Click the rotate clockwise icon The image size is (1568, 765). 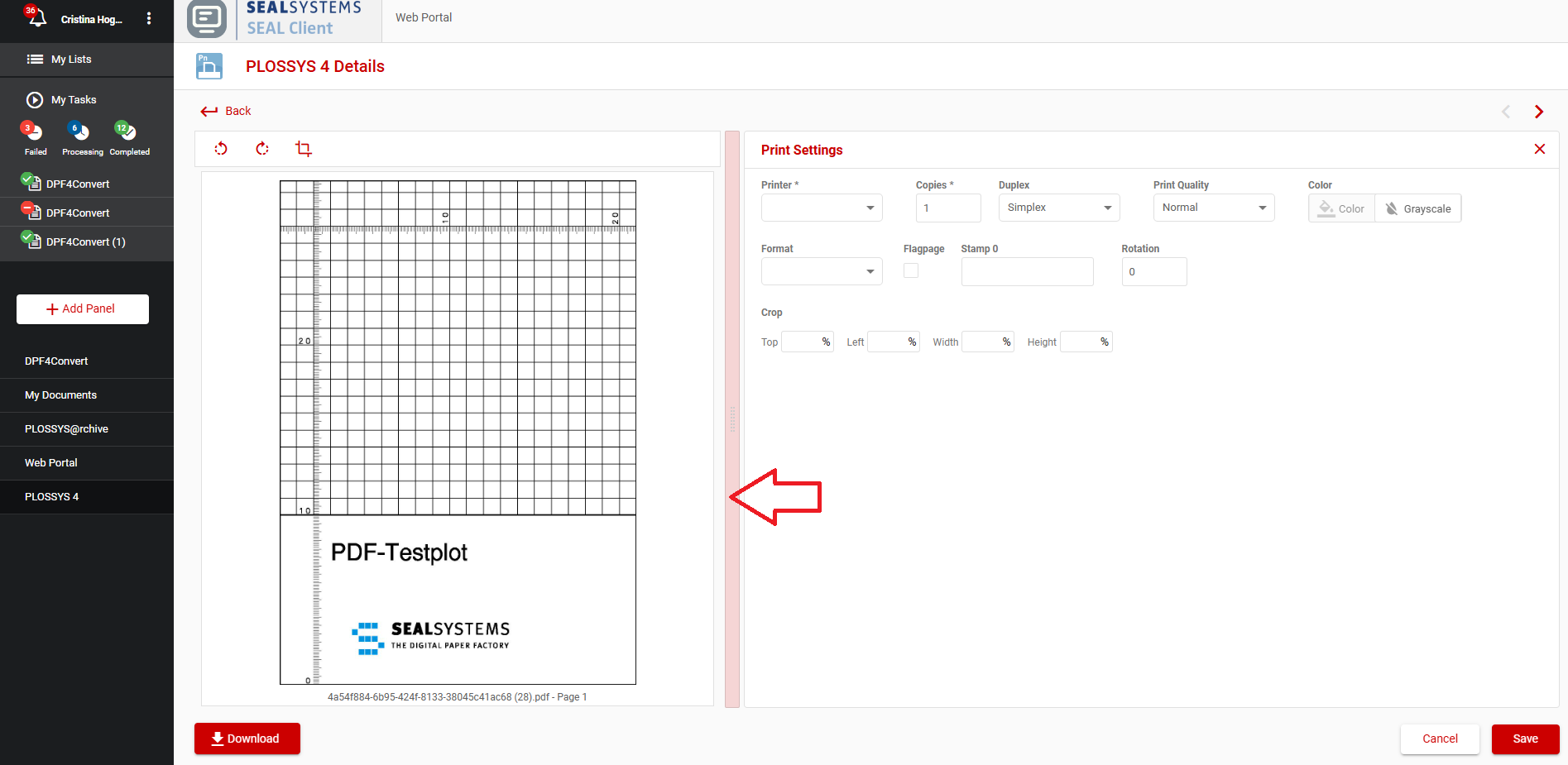coord(262,149)
